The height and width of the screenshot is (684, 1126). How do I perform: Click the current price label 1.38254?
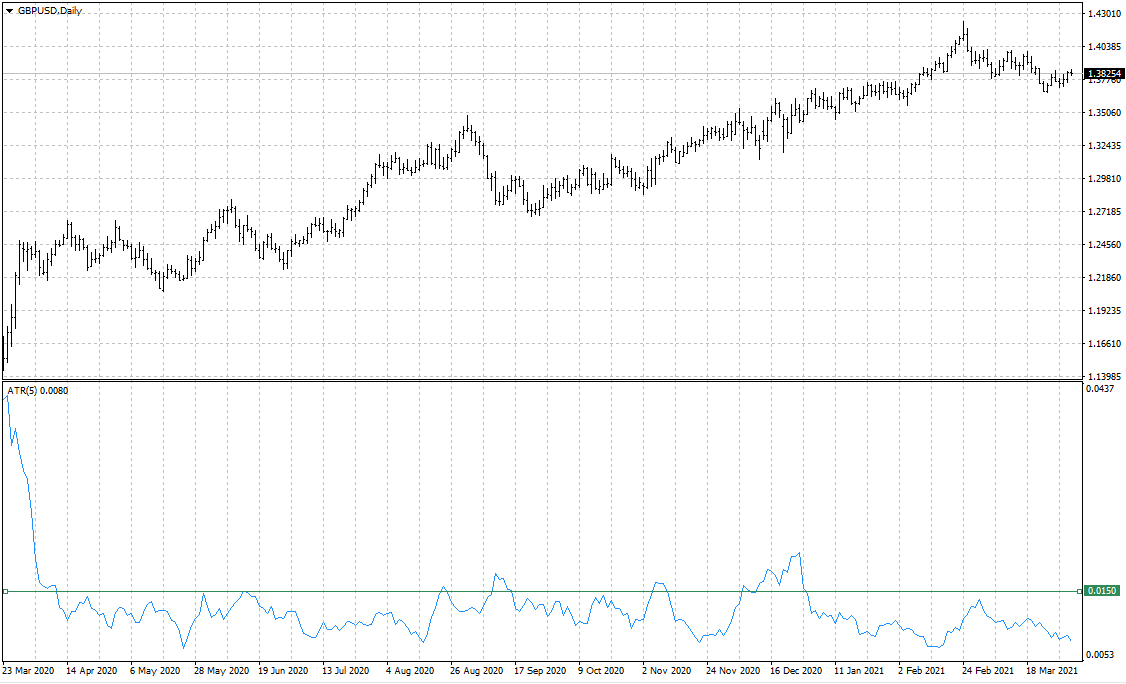coord(1104,74)
